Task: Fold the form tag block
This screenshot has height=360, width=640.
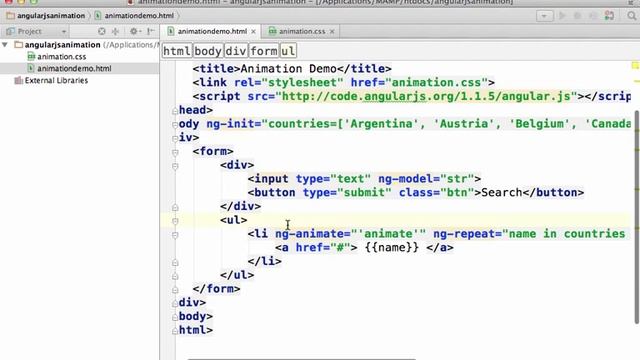Action: [x=175, y=152]
